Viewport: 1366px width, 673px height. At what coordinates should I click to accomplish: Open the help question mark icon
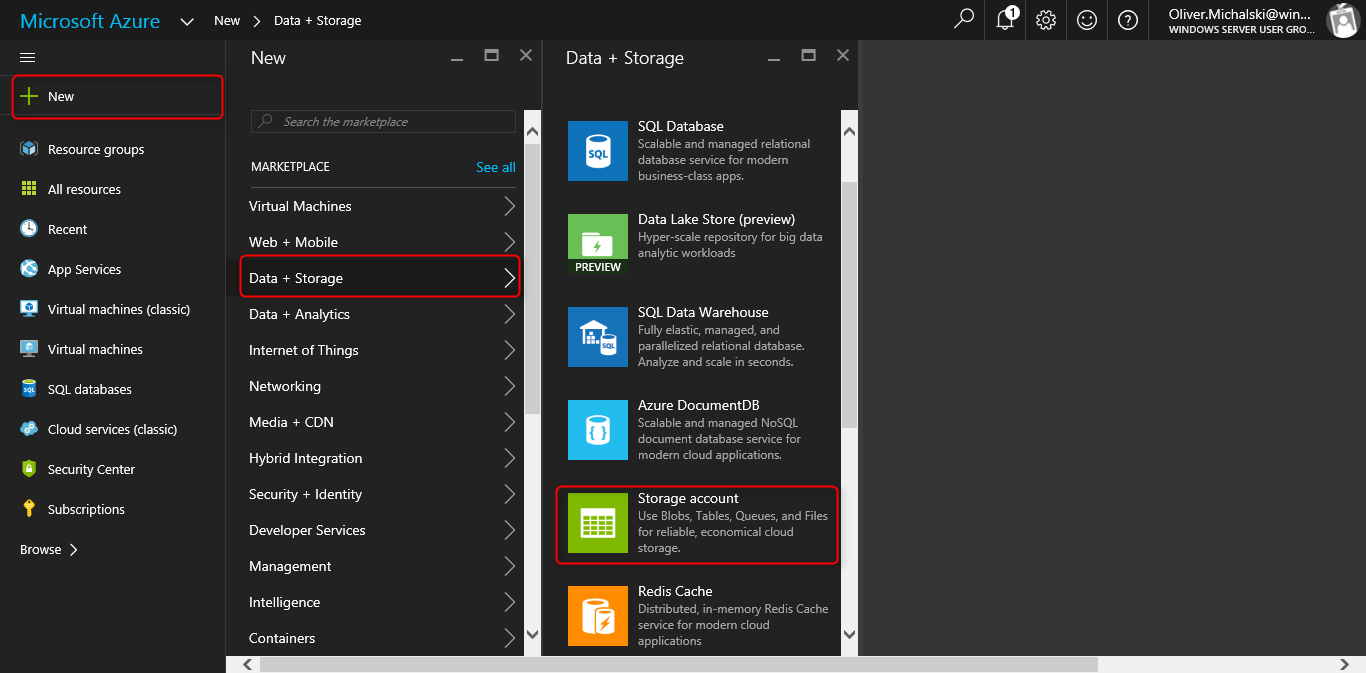pyautogui.click(x=1128, y=20)
